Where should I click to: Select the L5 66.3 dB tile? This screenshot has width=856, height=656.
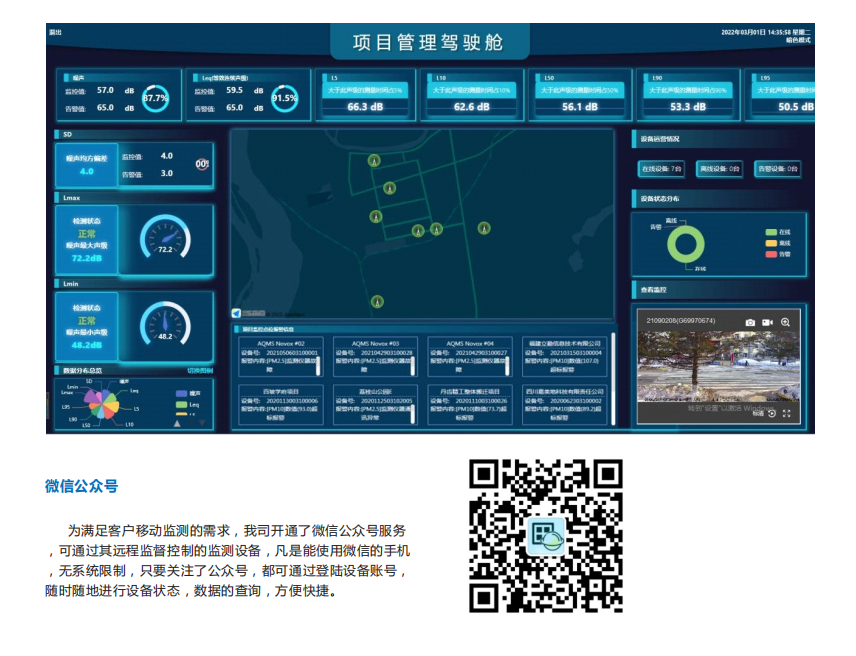pyautogui.click(x=365, y=95)
